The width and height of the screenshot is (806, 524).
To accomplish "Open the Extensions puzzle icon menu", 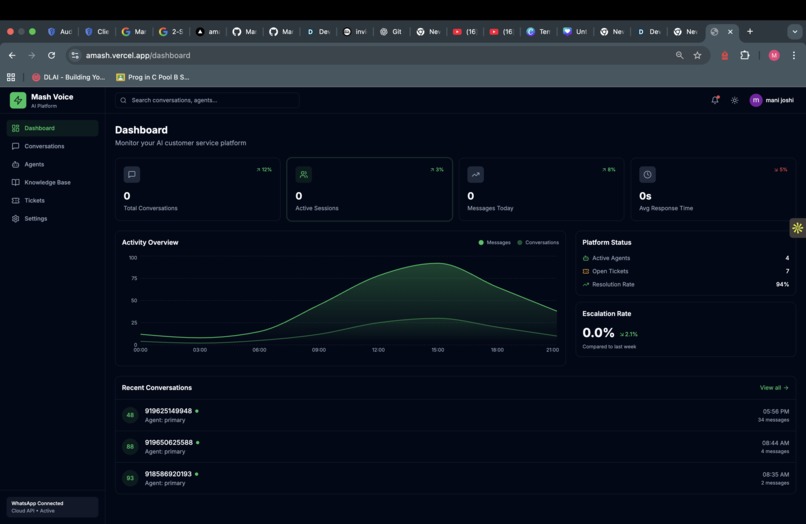I will click(745, 55).
